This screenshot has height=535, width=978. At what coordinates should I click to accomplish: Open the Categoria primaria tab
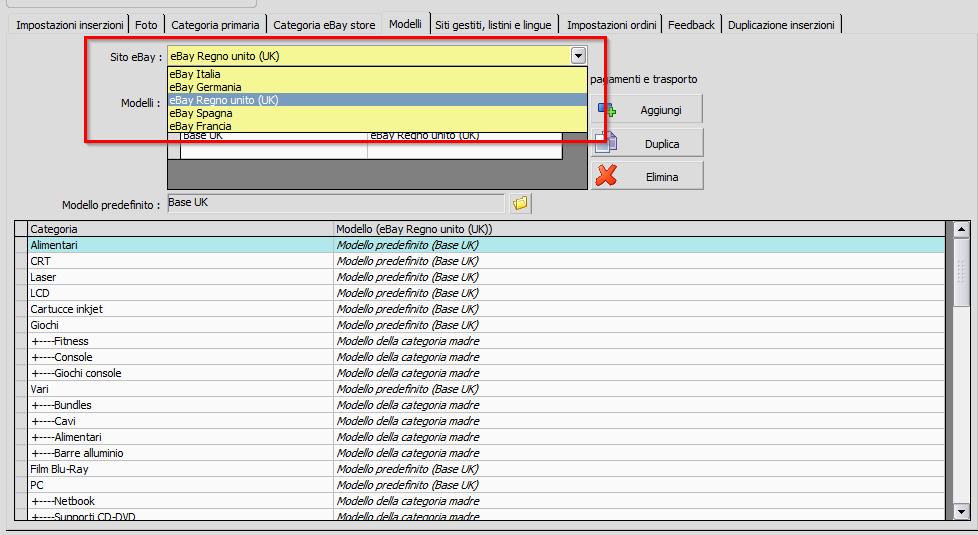click(215, 25)
